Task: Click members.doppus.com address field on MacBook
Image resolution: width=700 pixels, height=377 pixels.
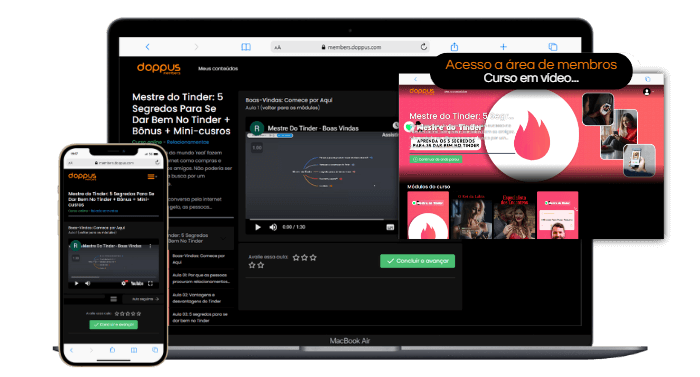Action: 351,47
